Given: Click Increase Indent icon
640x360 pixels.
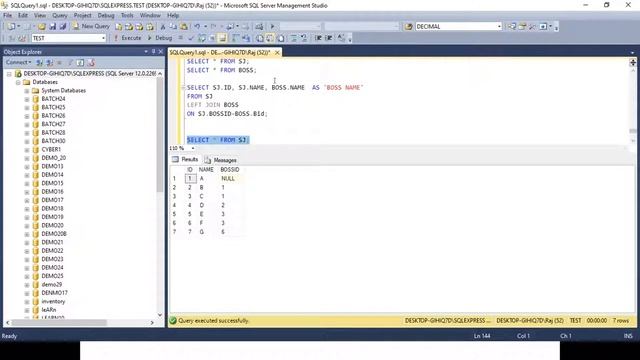Looking at the screenshot, I should click(329, 38).
